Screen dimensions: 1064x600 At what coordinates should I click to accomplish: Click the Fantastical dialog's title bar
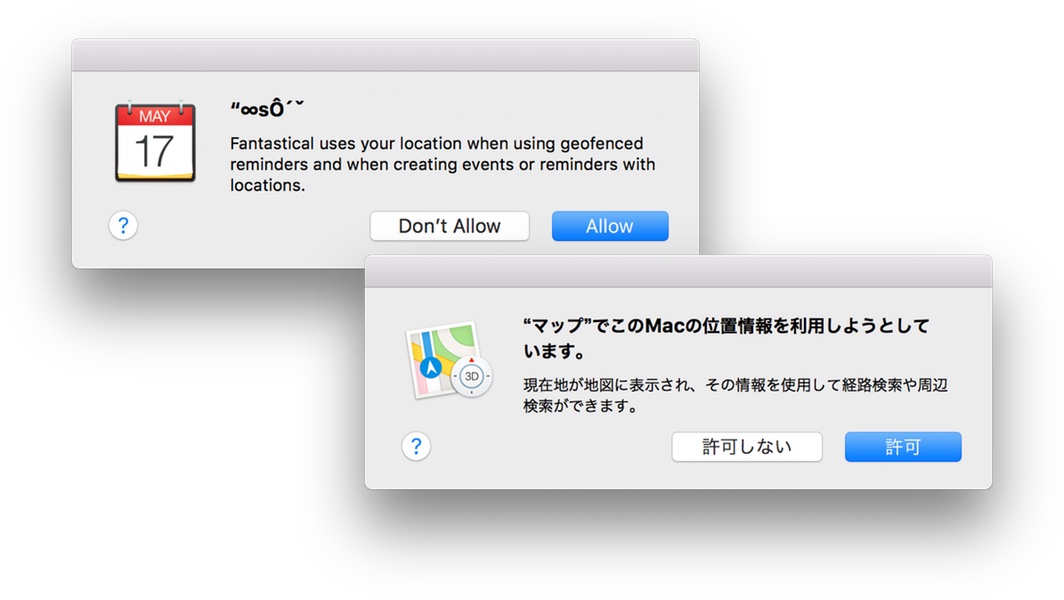point(385,56)
